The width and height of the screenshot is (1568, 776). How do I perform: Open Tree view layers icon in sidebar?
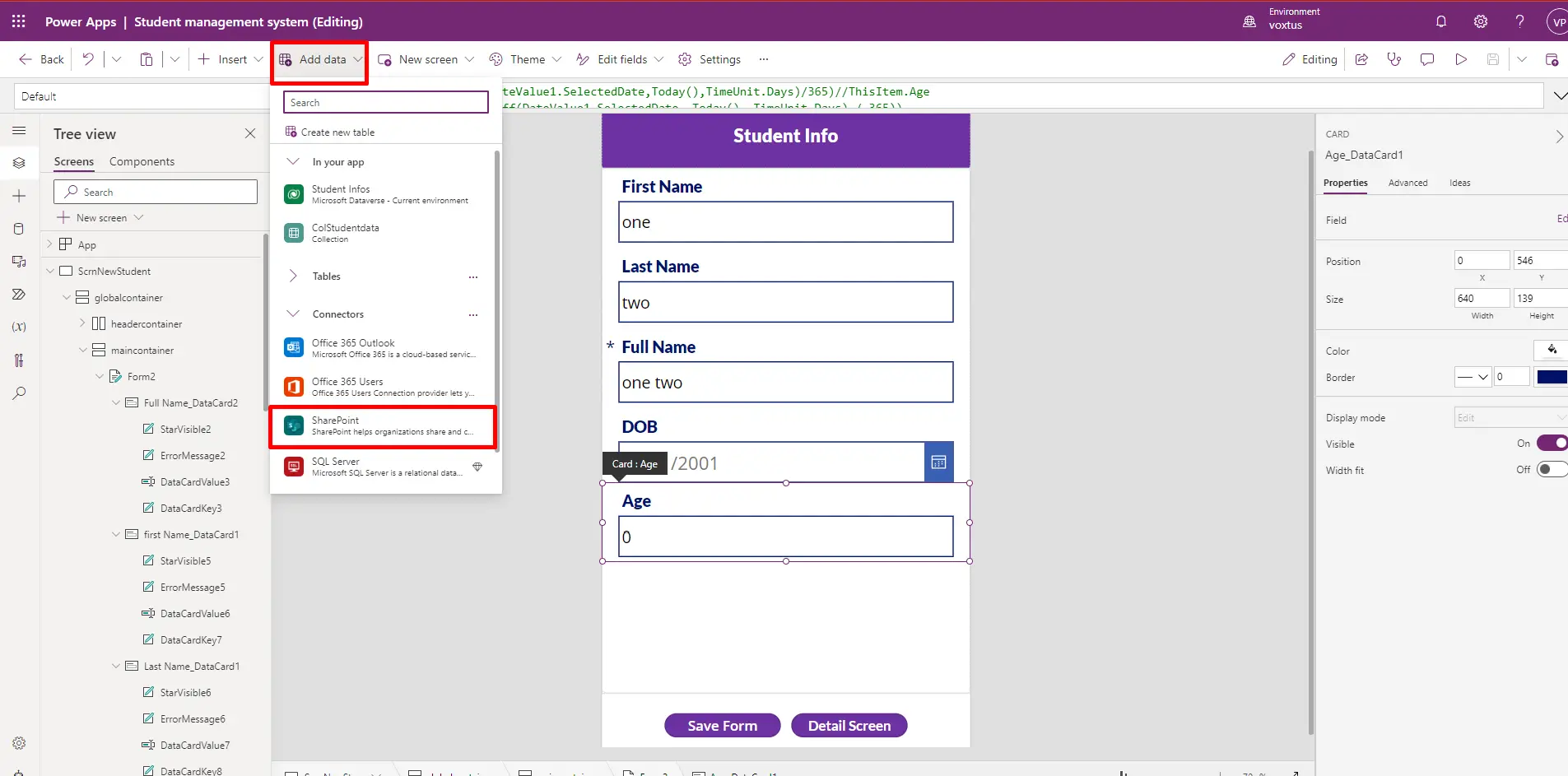[x=19, y=163]
